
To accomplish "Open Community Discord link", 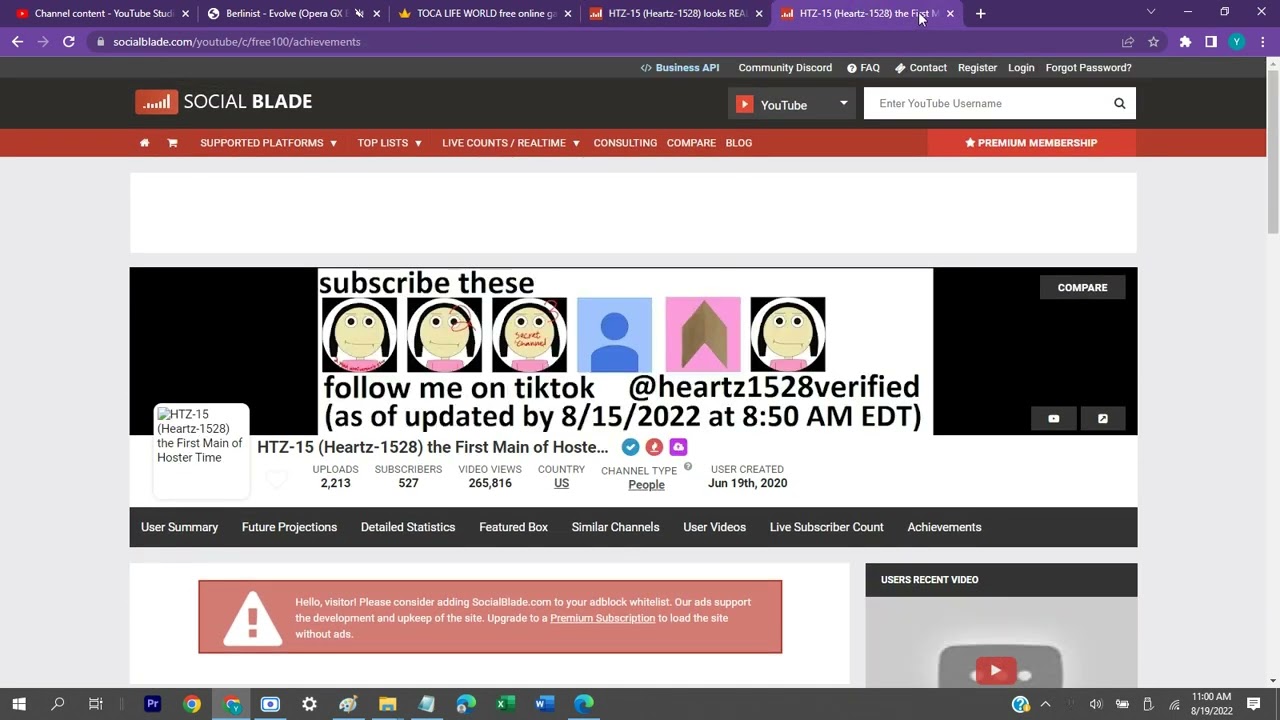I will pos(785,68).
